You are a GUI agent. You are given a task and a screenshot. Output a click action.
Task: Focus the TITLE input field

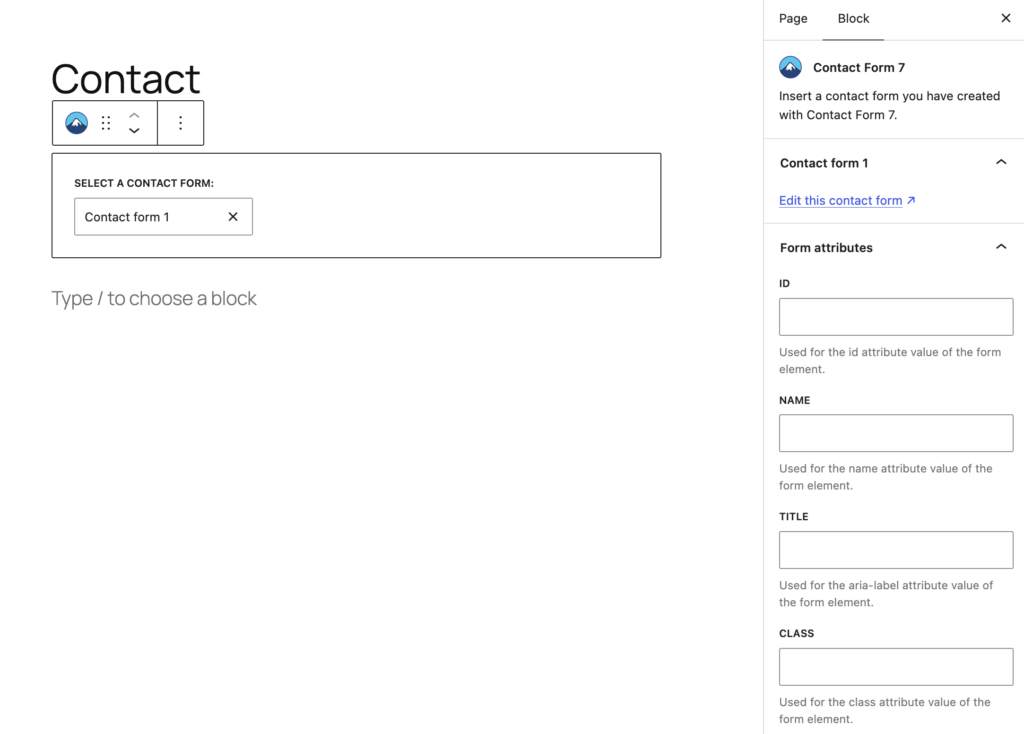896,550
